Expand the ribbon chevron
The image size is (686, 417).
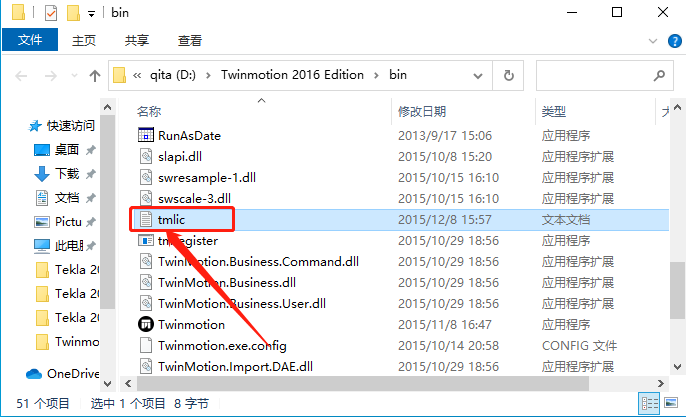pos(653,41)
